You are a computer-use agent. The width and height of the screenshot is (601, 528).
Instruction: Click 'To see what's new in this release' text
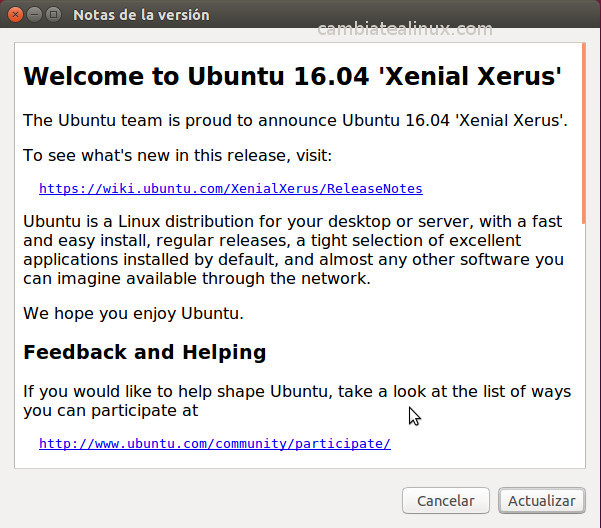click(x=177, y=156)
